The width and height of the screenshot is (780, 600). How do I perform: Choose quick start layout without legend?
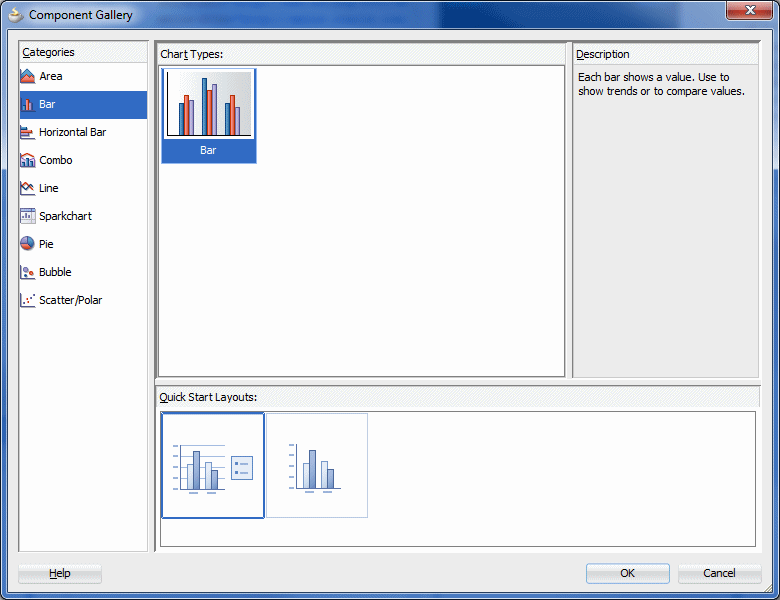click(317, 465)
